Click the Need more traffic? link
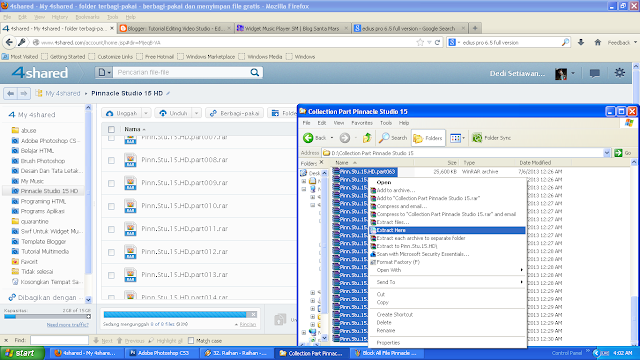Image resolution: width=640 pixels, height=360 pixels. click(x=67, y=325)
